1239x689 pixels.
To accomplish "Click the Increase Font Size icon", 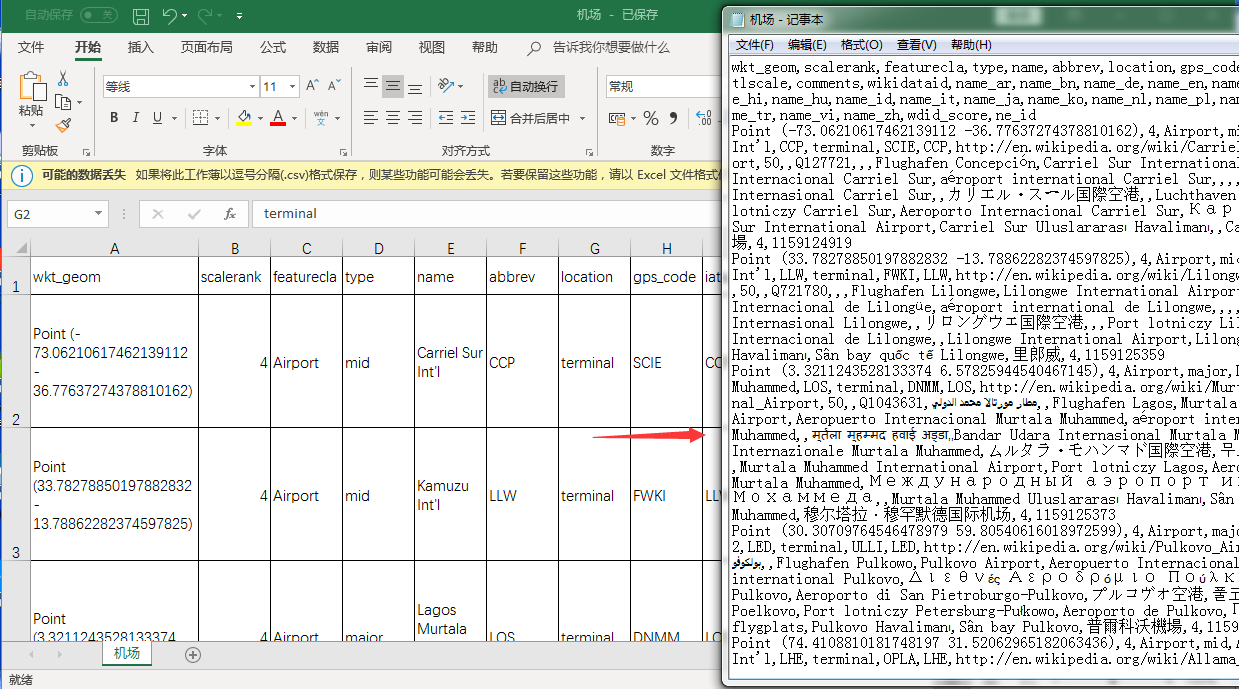I will pos(311,86).
